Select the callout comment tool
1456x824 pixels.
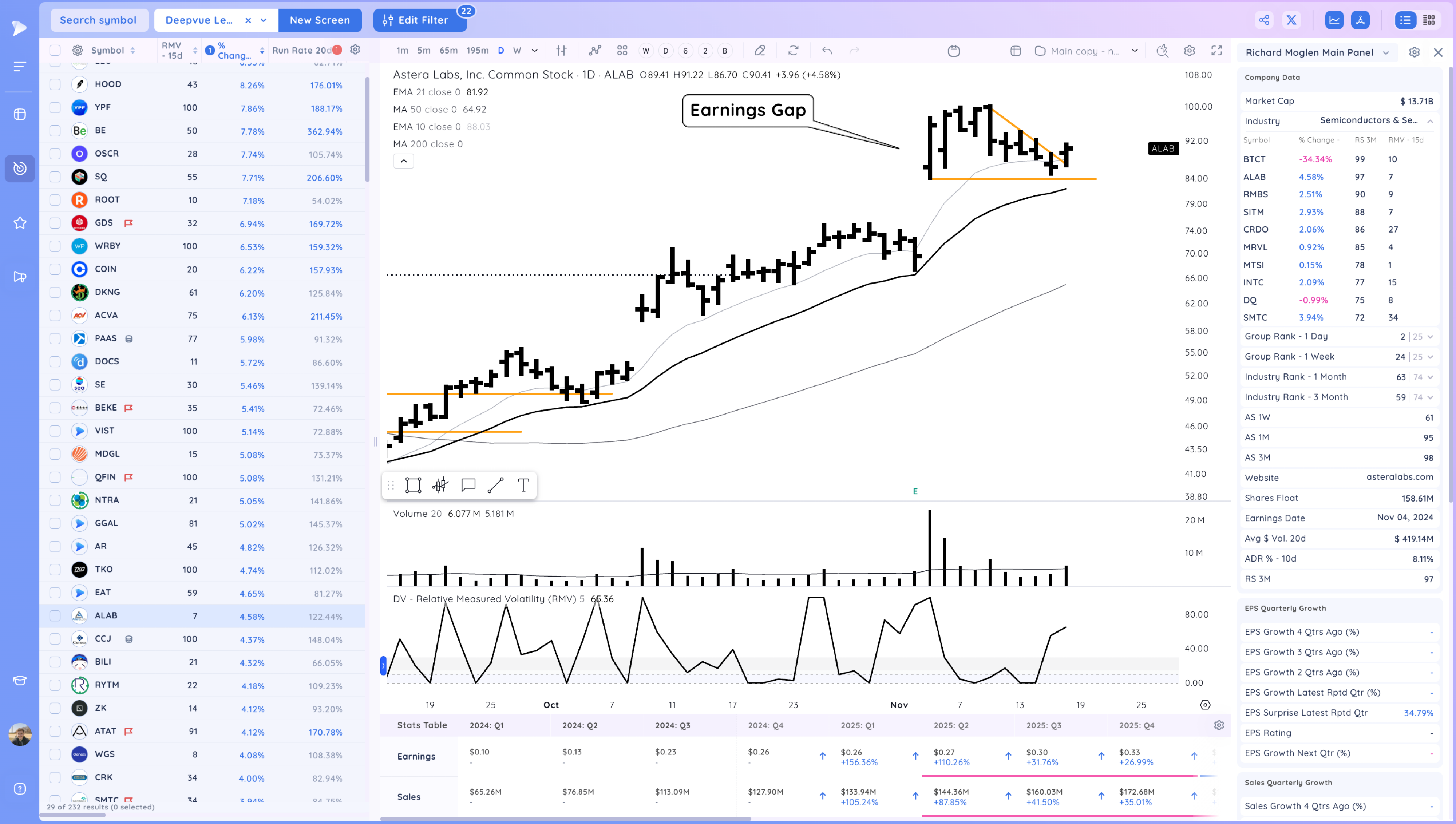(x=468, y=485)
